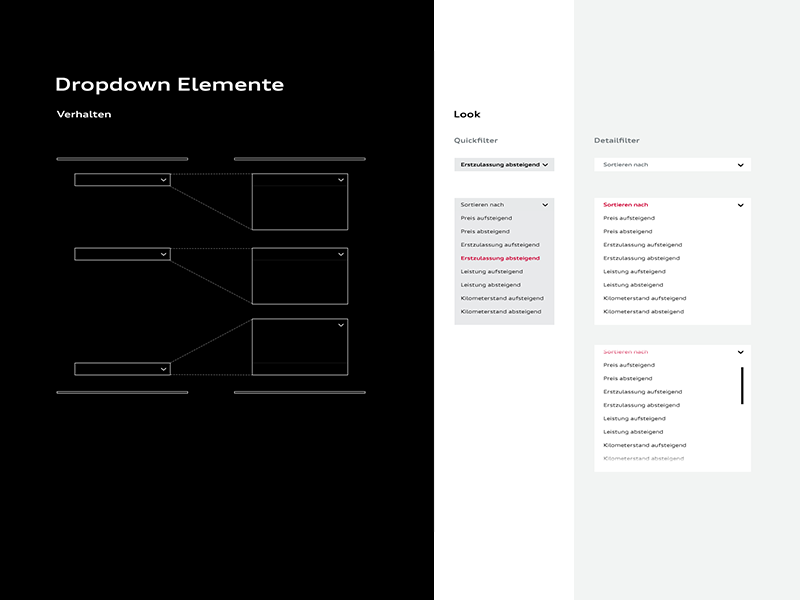Choose 'Erstzulassung aufsteigend' in the scrollable Detailfilter list
800x600 pixels.
pyautogui.click(x=643, y=392)
